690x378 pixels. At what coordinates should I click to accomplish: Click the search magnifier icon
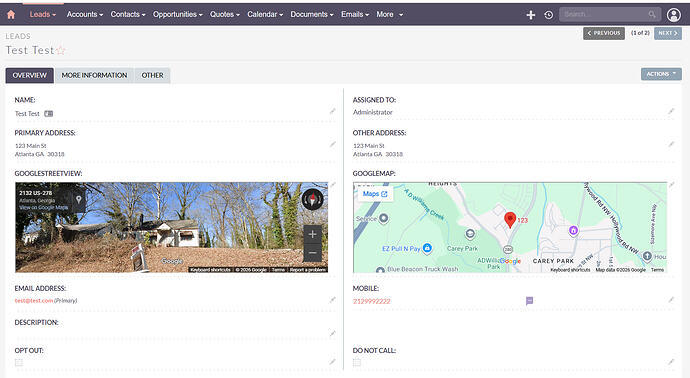click(x=652, y=15)
